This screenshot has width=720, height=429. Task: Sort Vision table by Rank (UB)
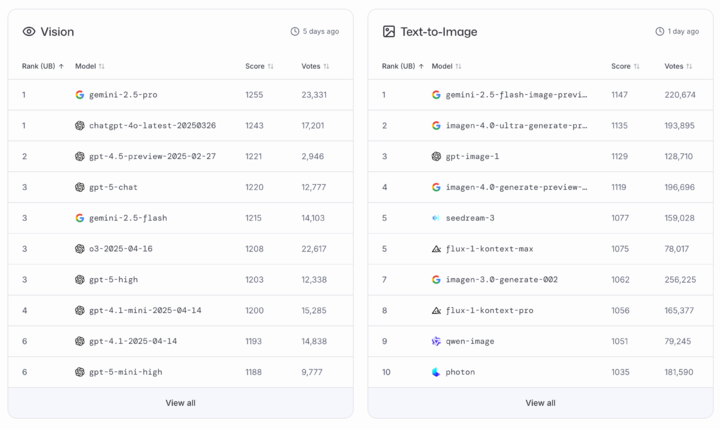[x=43, y=66]
